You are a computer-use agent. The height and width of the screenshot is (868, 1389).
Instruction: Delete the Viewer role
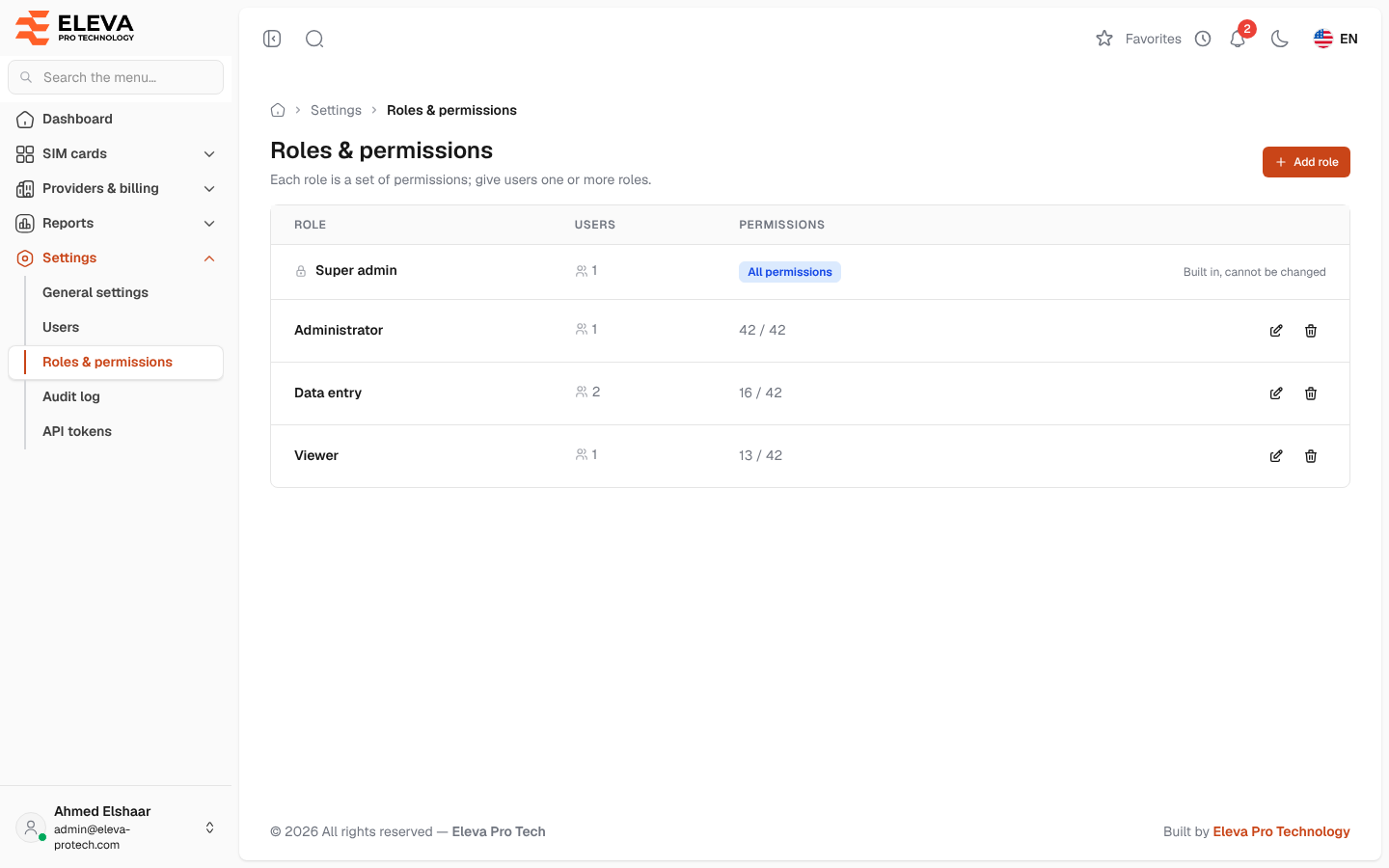(1311, 456)
